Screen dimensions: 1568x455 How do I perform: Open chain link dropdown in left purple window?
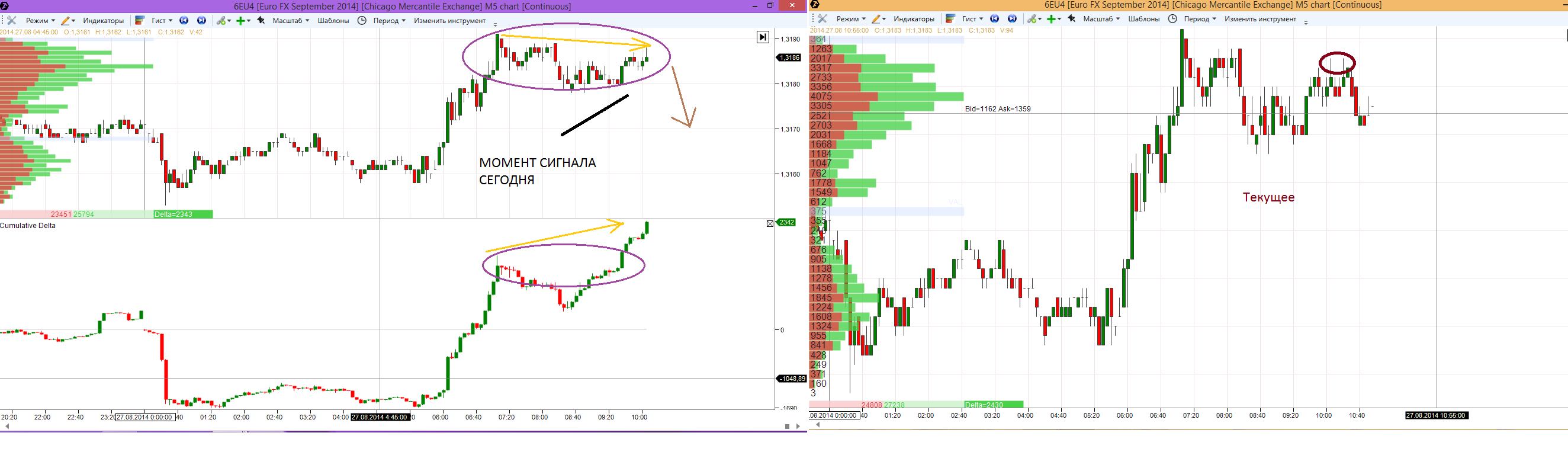[224, 21]
